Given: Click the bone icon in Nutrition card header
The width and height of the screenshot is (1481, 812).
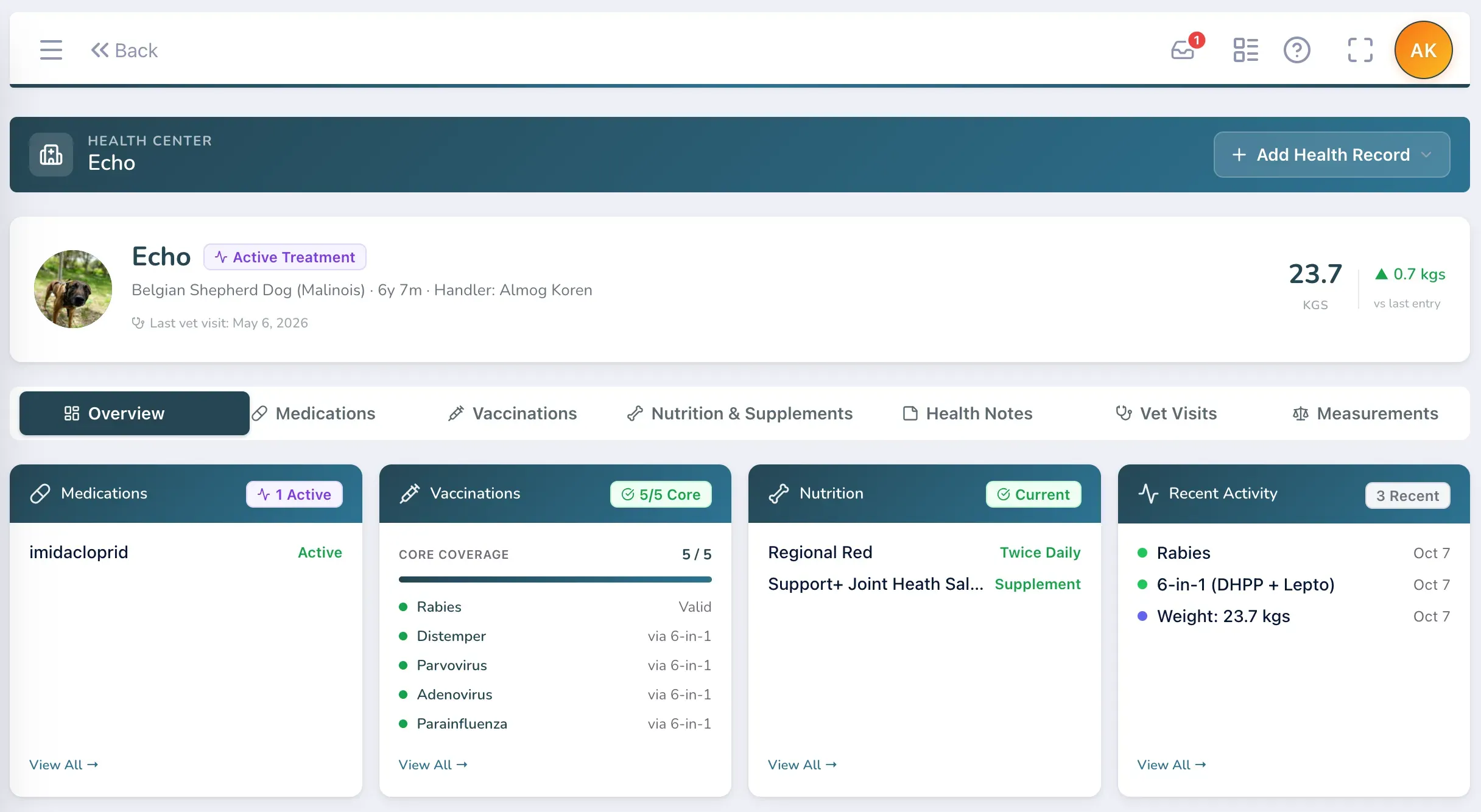Looking at the screenshot, I should pyautogui.click(x=779, y=494).
